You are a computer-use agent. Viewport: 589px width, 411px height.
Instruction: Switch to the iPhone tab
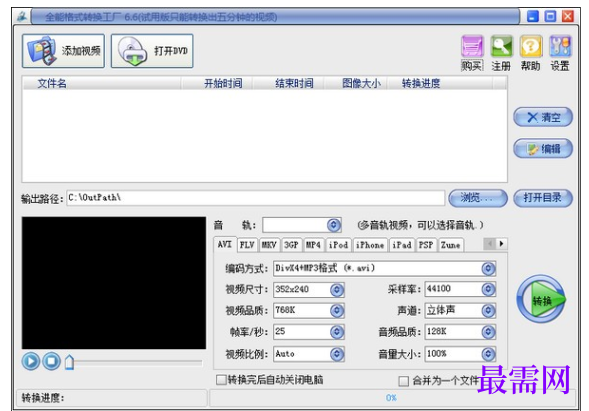370,245
